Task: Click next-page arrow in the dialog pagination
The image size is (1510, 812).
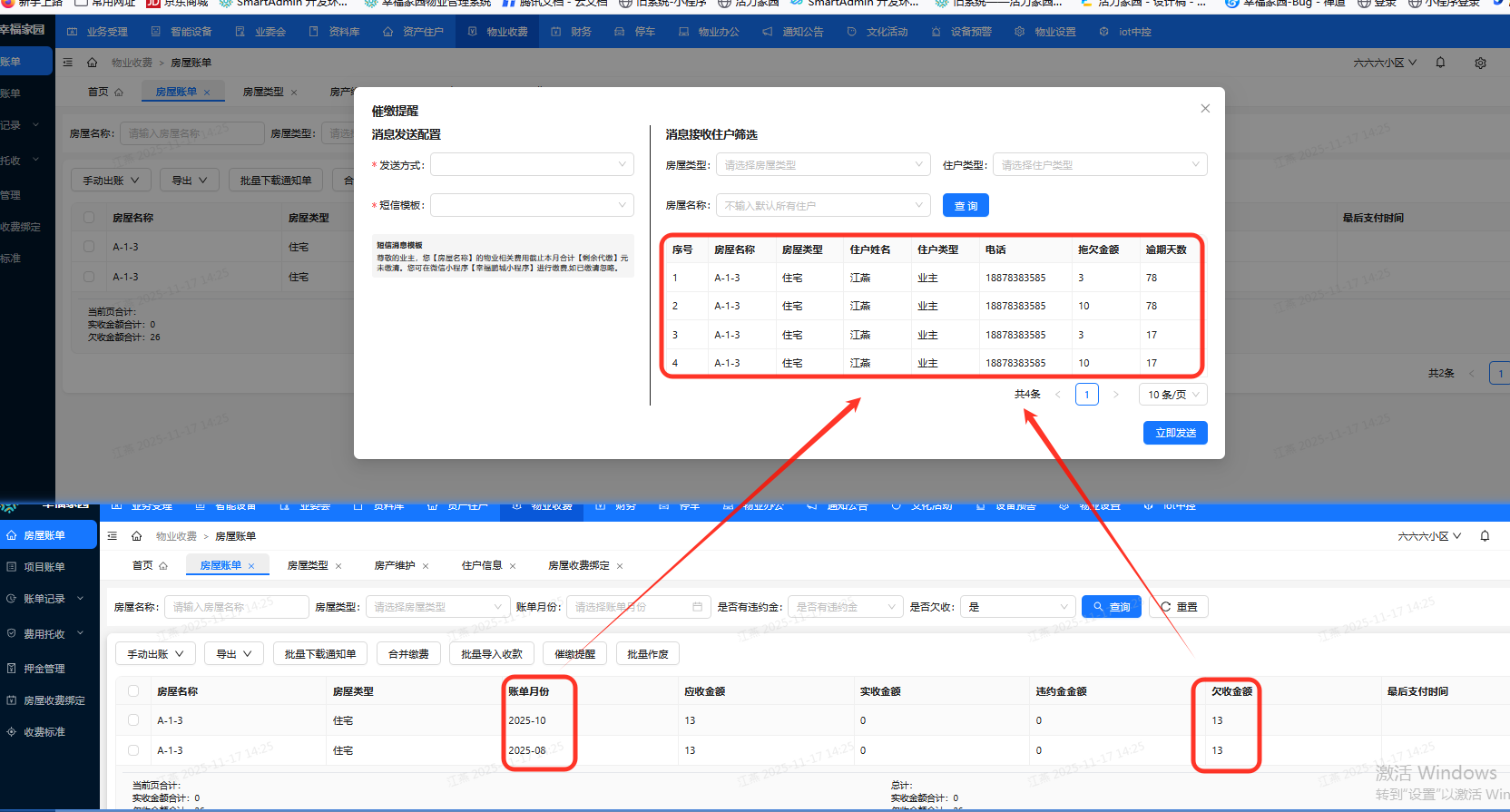Action: pos(1115,395)
